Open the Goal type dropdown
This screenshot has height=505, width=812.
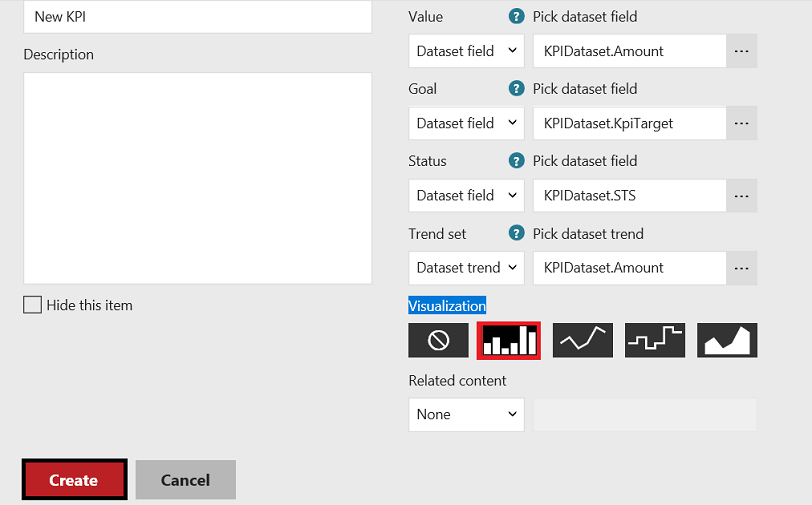(x=467, y=123)
